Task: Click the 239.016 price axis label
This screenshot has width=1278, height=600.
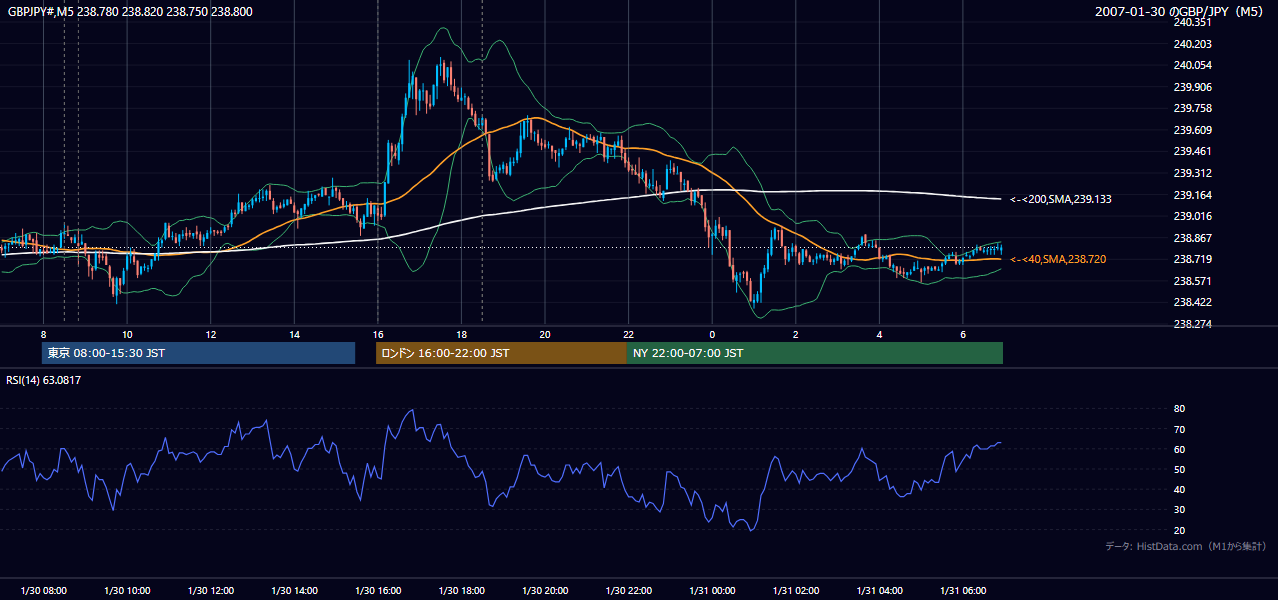Action: pyautogui.click(x=1194, y=216)
